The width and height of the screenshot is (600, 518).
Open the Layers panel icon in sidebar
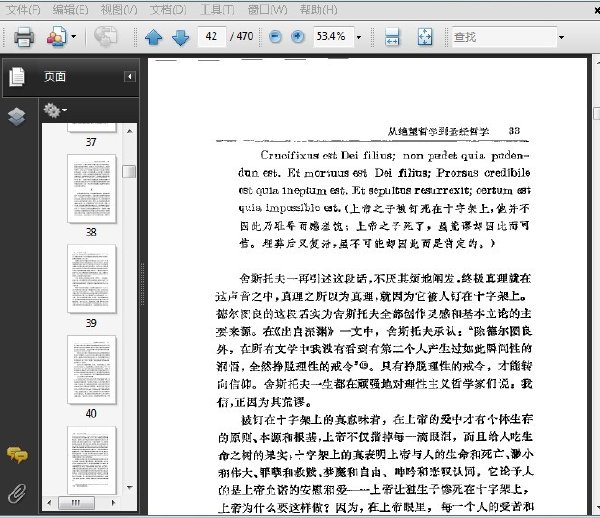(x=17, y=117)
